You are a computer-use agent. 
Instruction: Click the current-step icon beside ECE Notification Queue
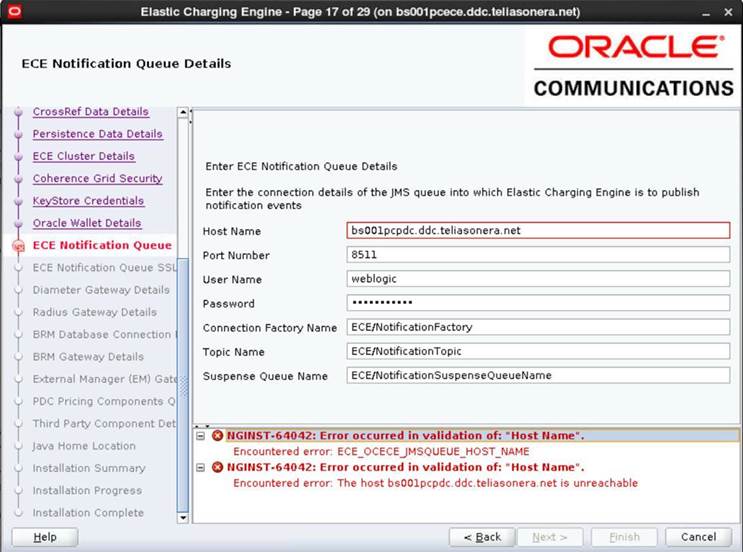[x=18, y=246]
